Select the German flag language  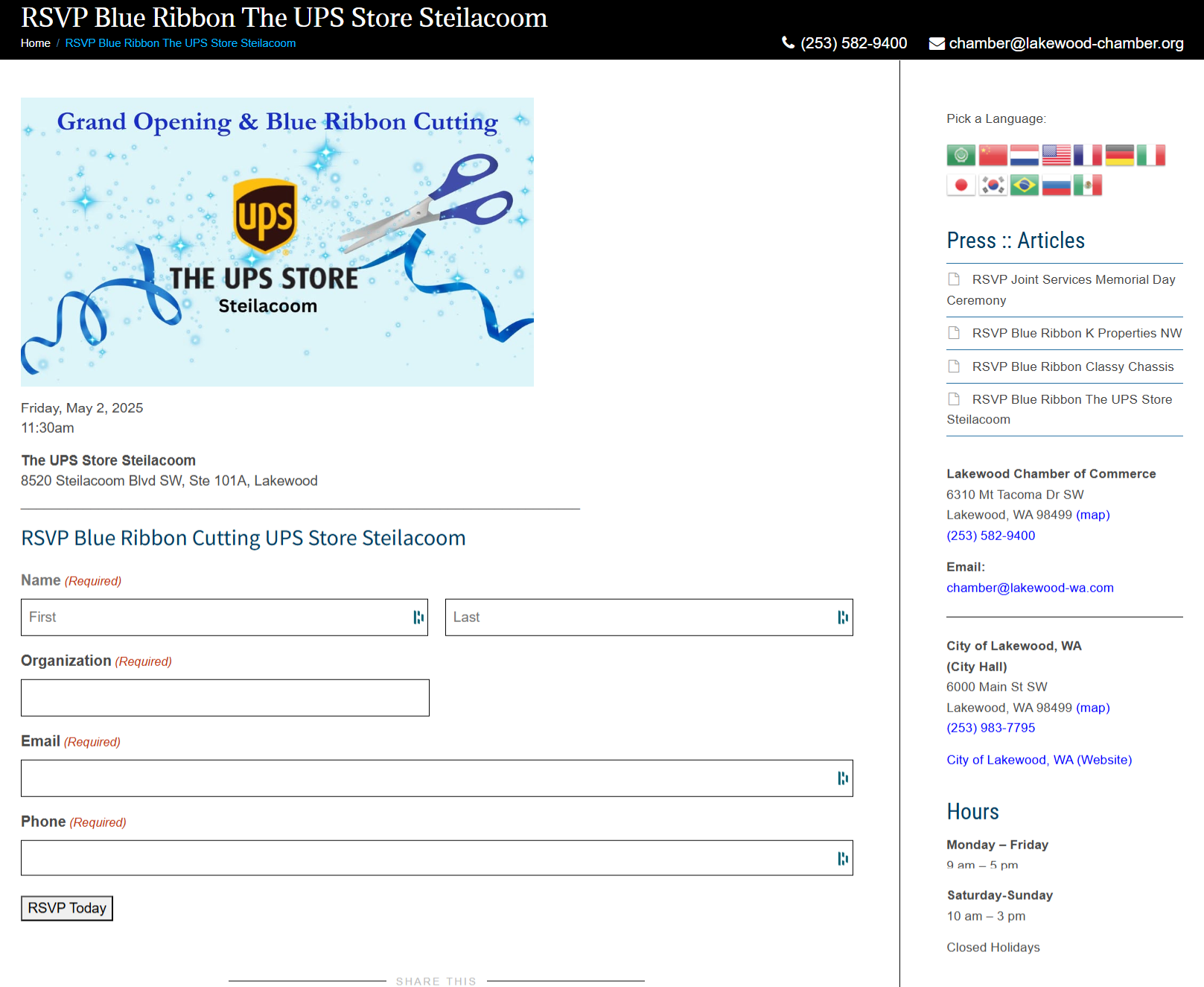[1119, 155]
